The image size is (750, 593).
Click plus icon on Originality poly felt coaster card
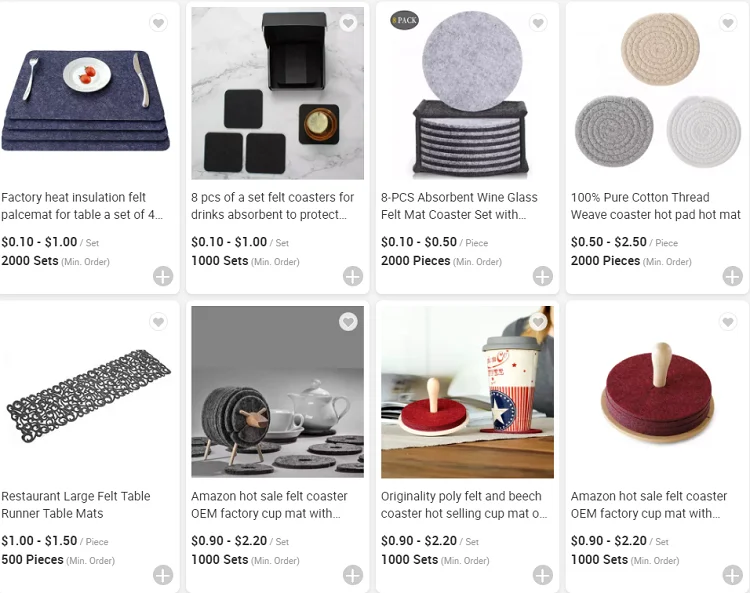(543, 575)
